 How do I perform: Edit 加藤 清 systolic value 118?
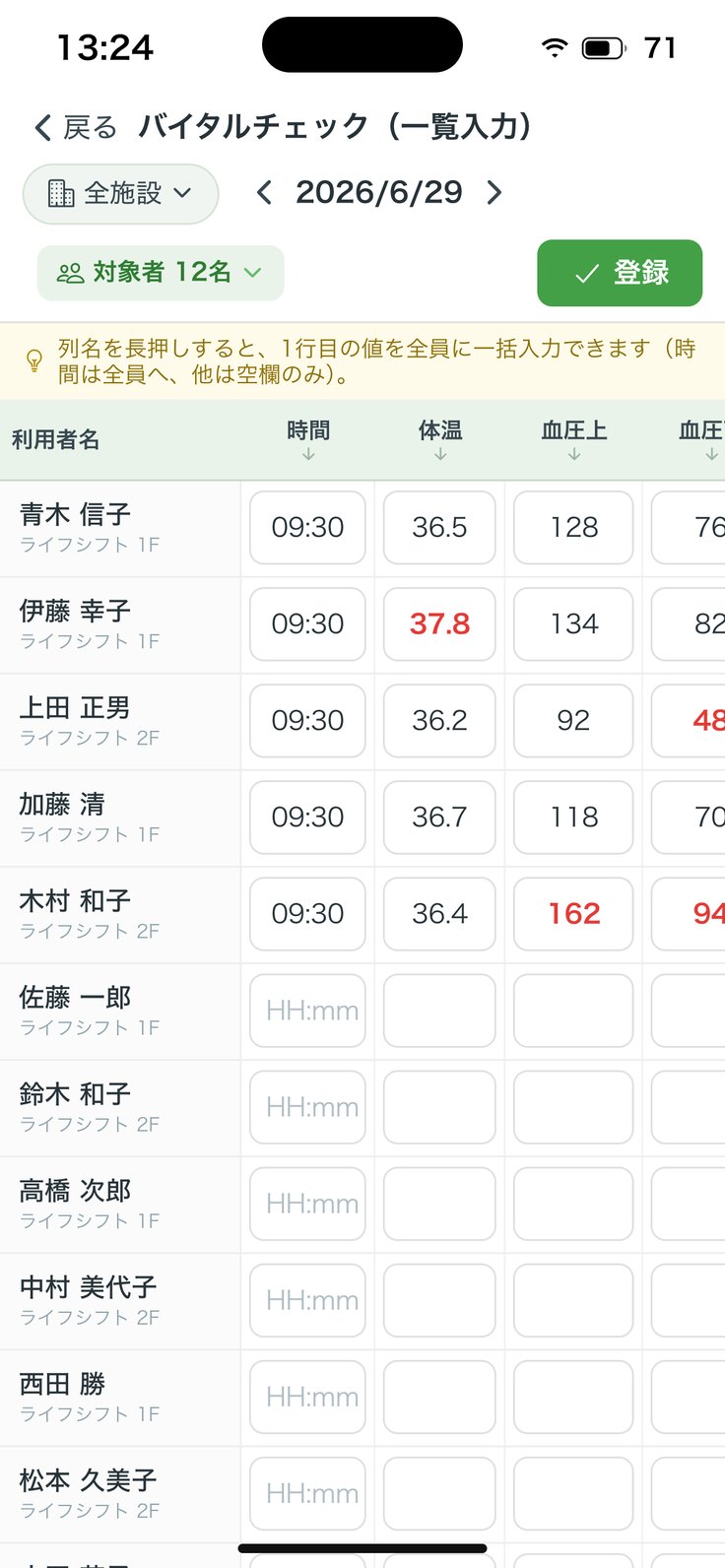(573, 817)
